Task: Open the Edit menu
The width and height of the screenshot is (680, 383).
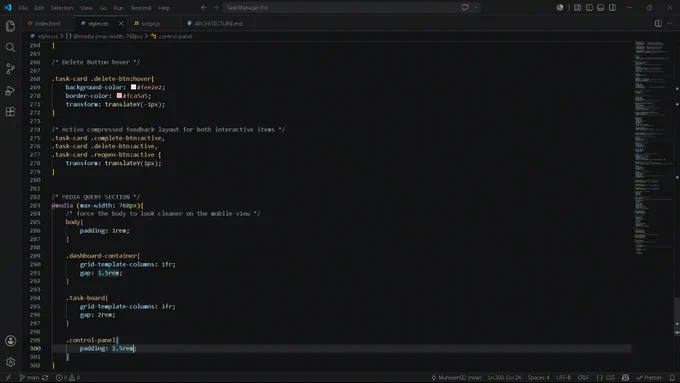Action: pos(39,8)
